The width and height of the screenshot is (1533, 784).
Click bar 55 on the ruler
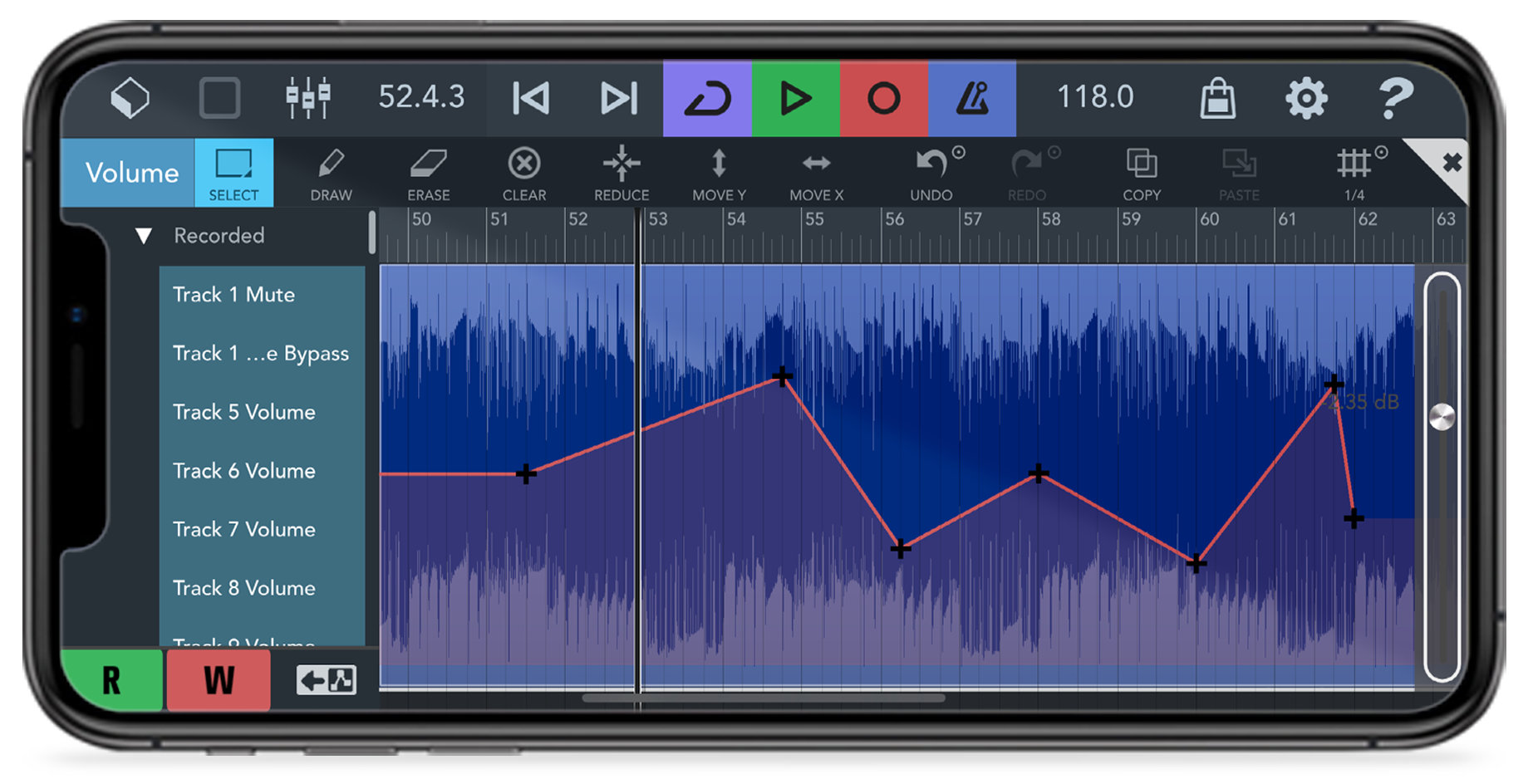[814, 219]
